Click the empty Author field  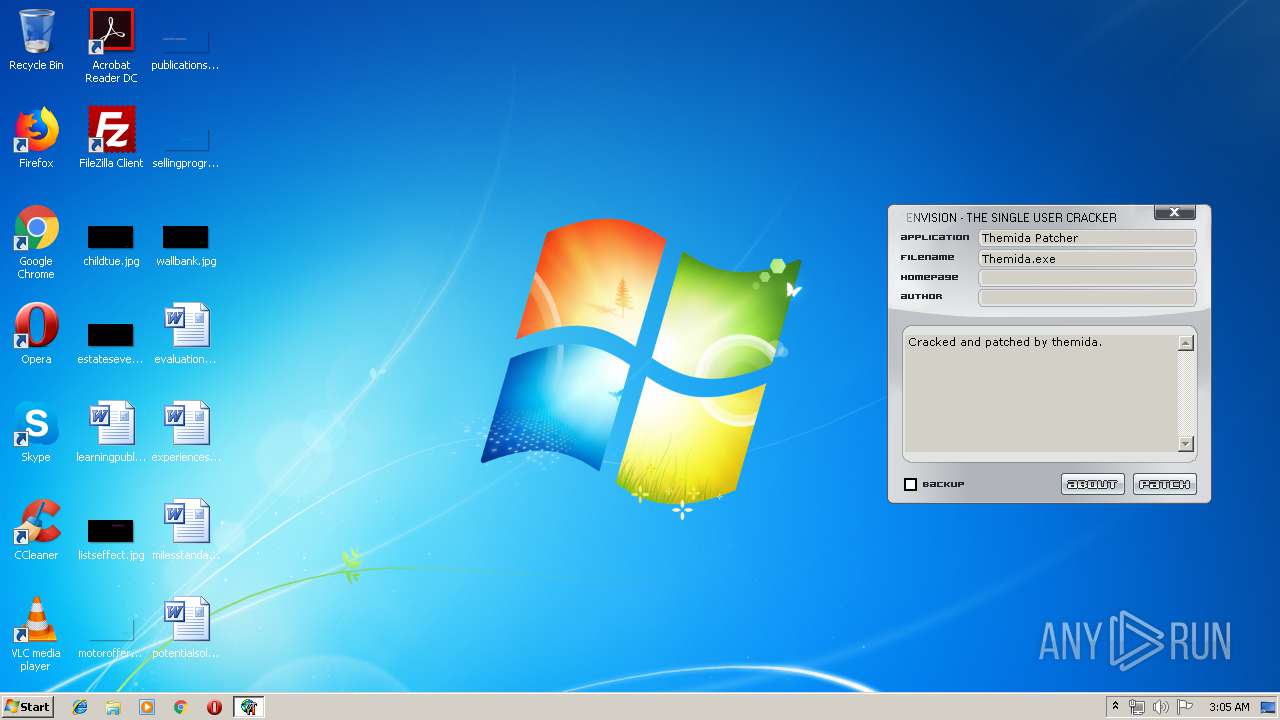pyautogui.click(x=1087, y=297)
